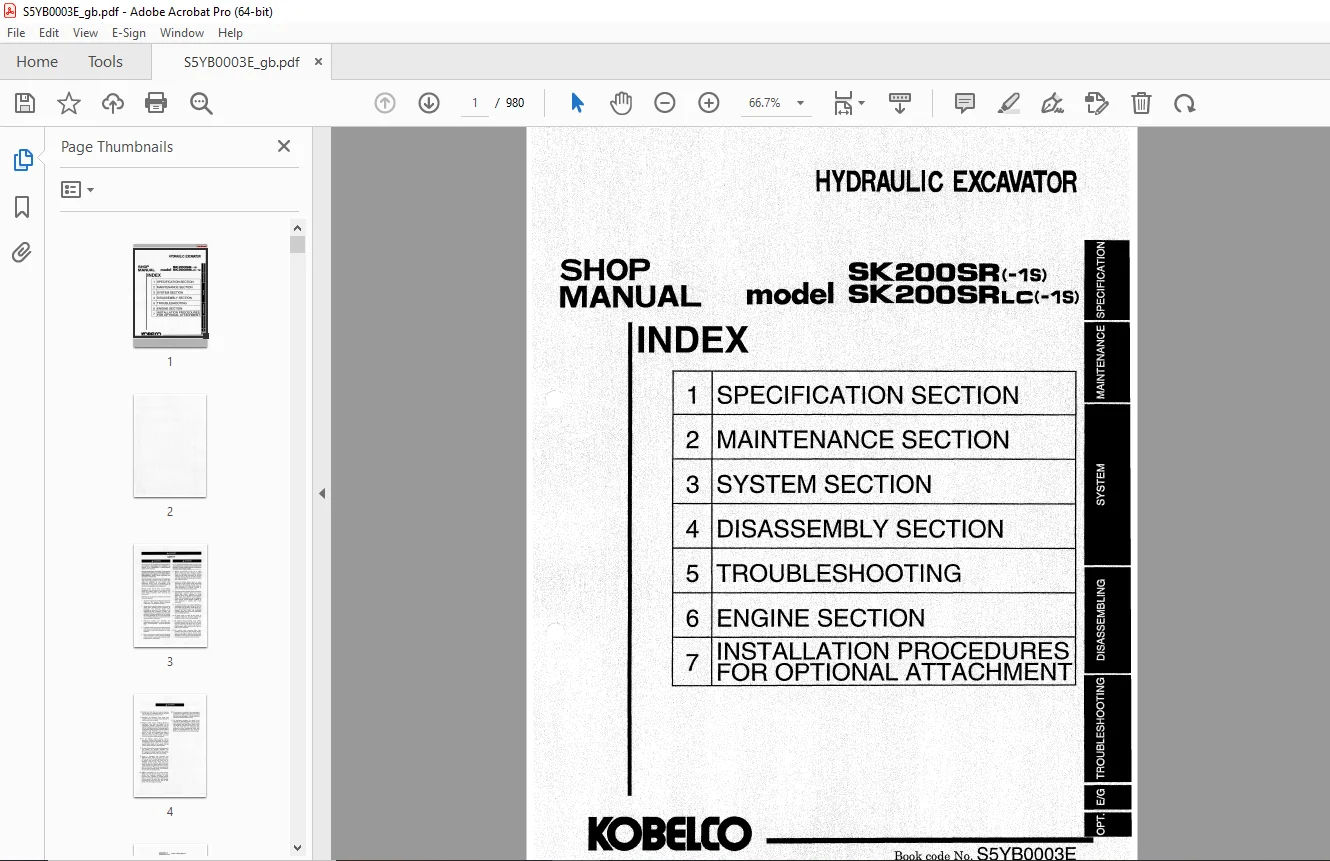Image resolution: width=1330 pixels, height=861 pixels.
Task: Zoom in with the plus circle icon
Action: (709, 103)
